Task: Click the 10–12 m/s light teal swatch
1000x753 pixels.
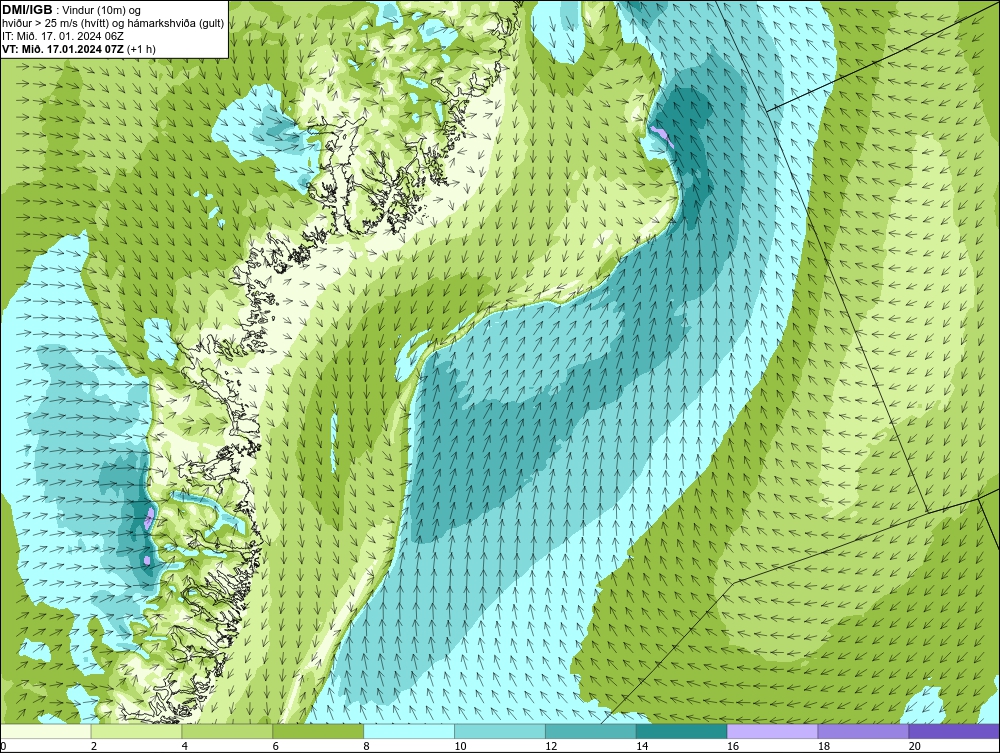Action: 500,731
